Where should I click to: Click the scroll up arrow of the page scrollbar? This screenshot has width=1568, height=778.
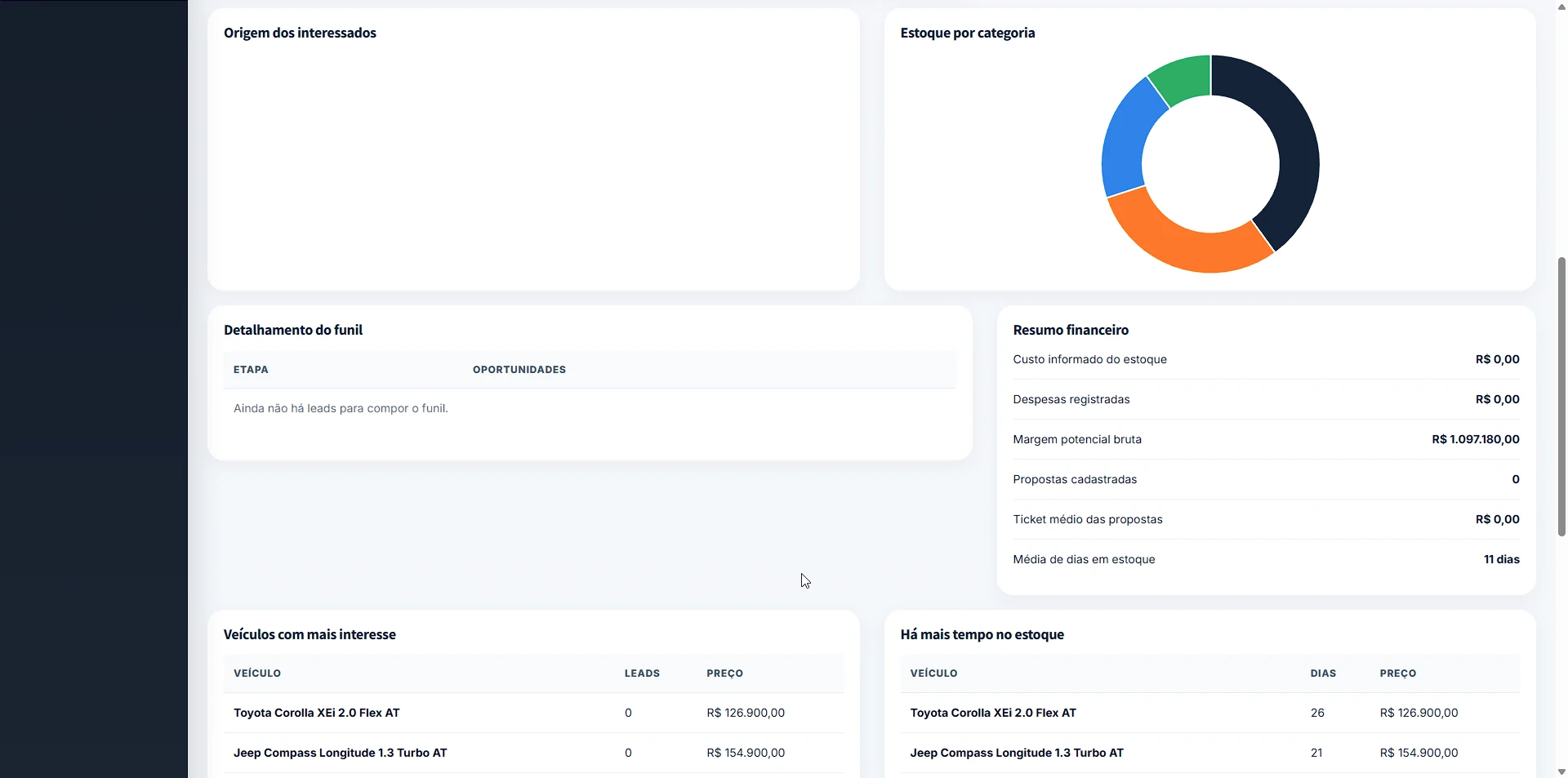tap(1561, 7)
